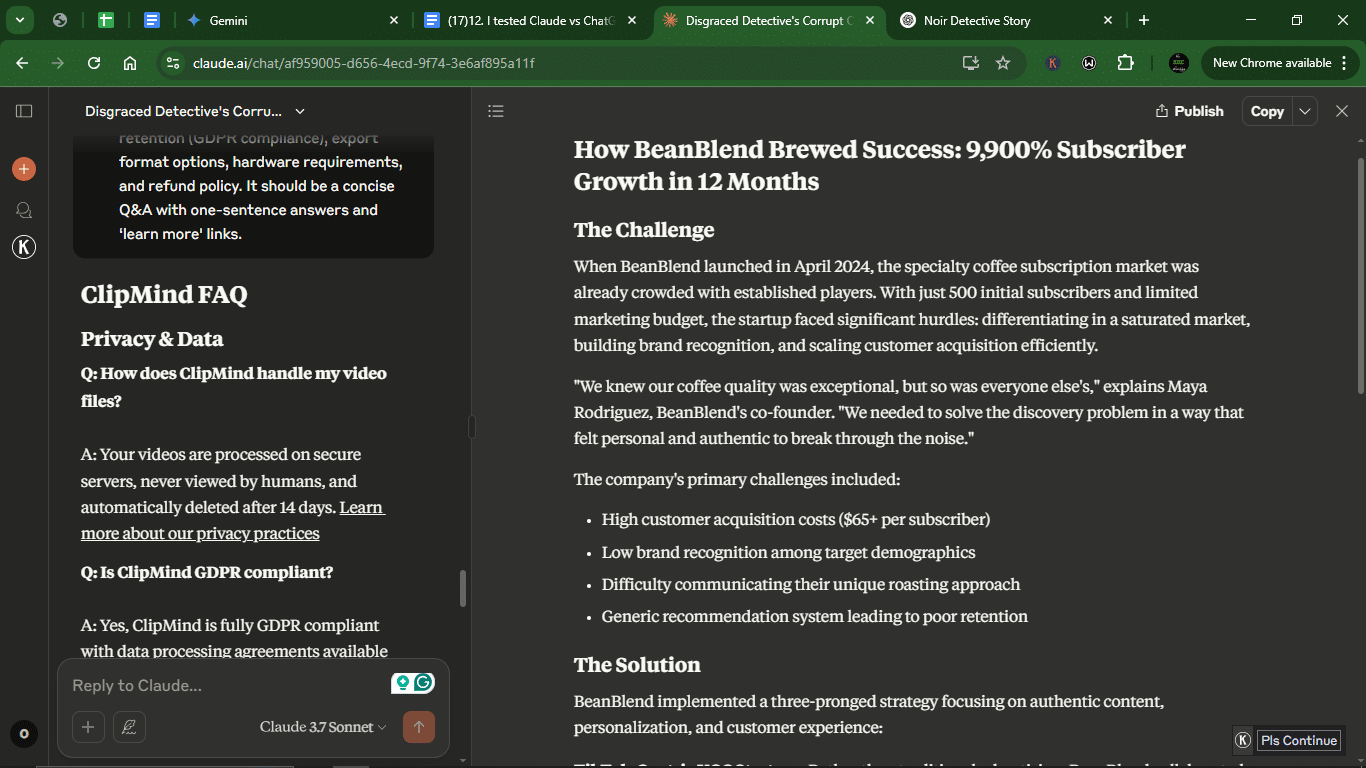This screenshot has height=768, width=1366.
Task: Open the orange K extension icon
Action: tap(1053, 63)
